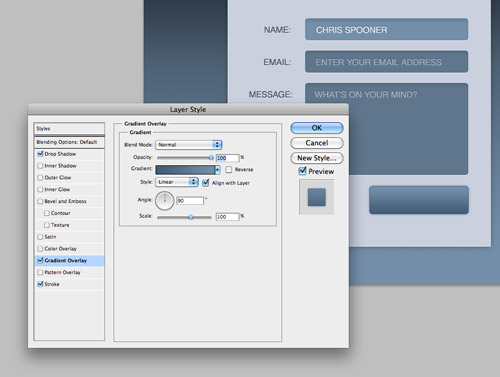Click the 'EMAIL:' form label

(277, 62)
